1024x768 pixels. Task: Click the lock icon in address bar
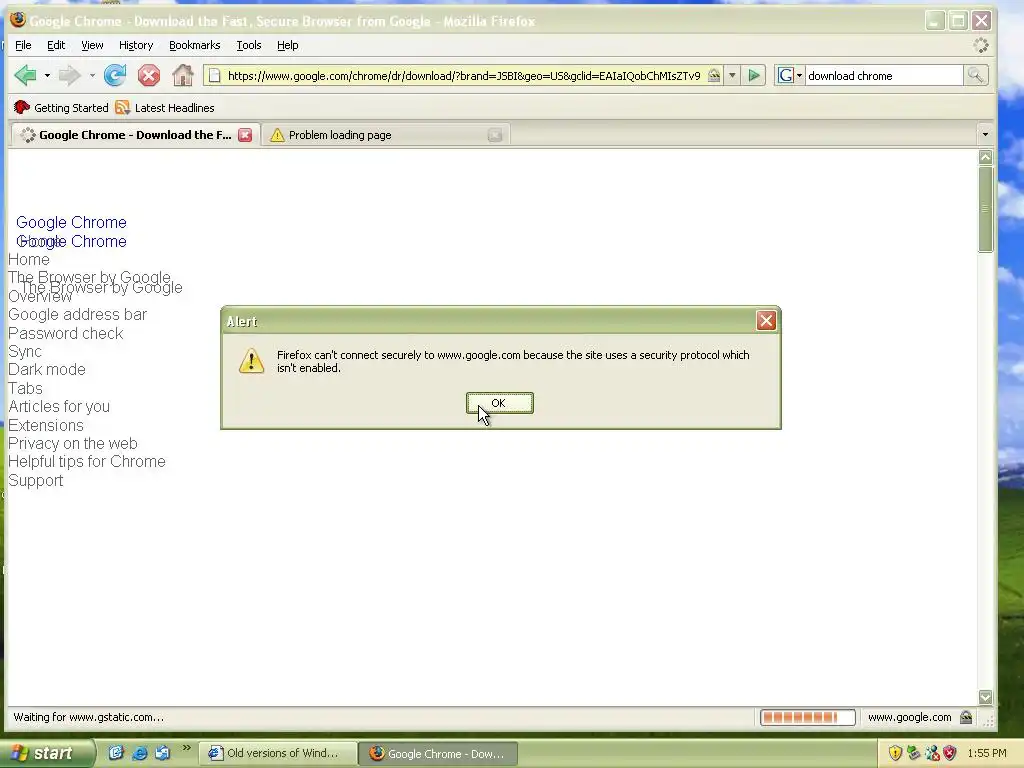click(714, 76)
